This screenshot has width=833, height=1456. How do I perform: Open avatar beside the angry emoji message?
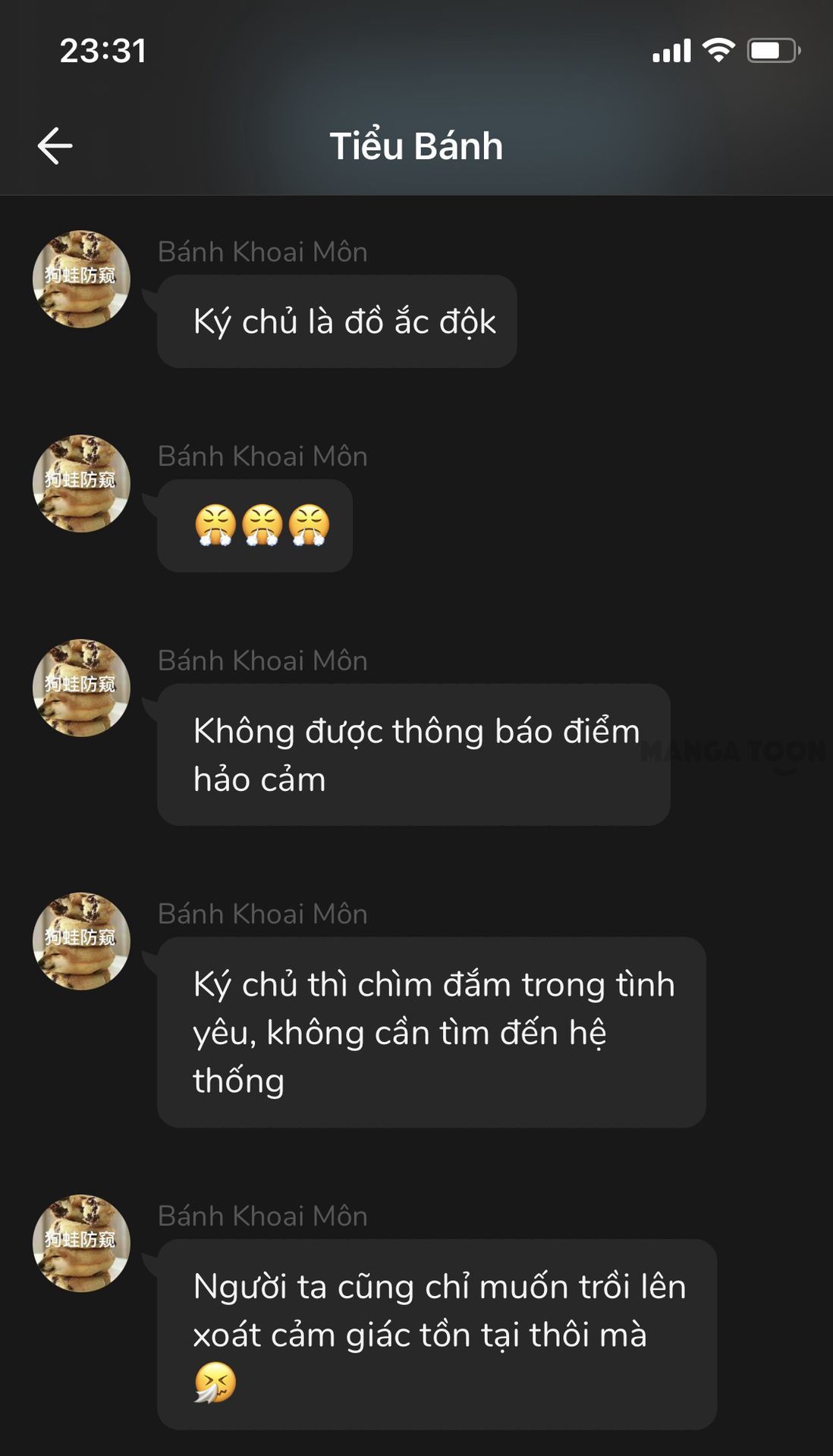tap(81, 483)
